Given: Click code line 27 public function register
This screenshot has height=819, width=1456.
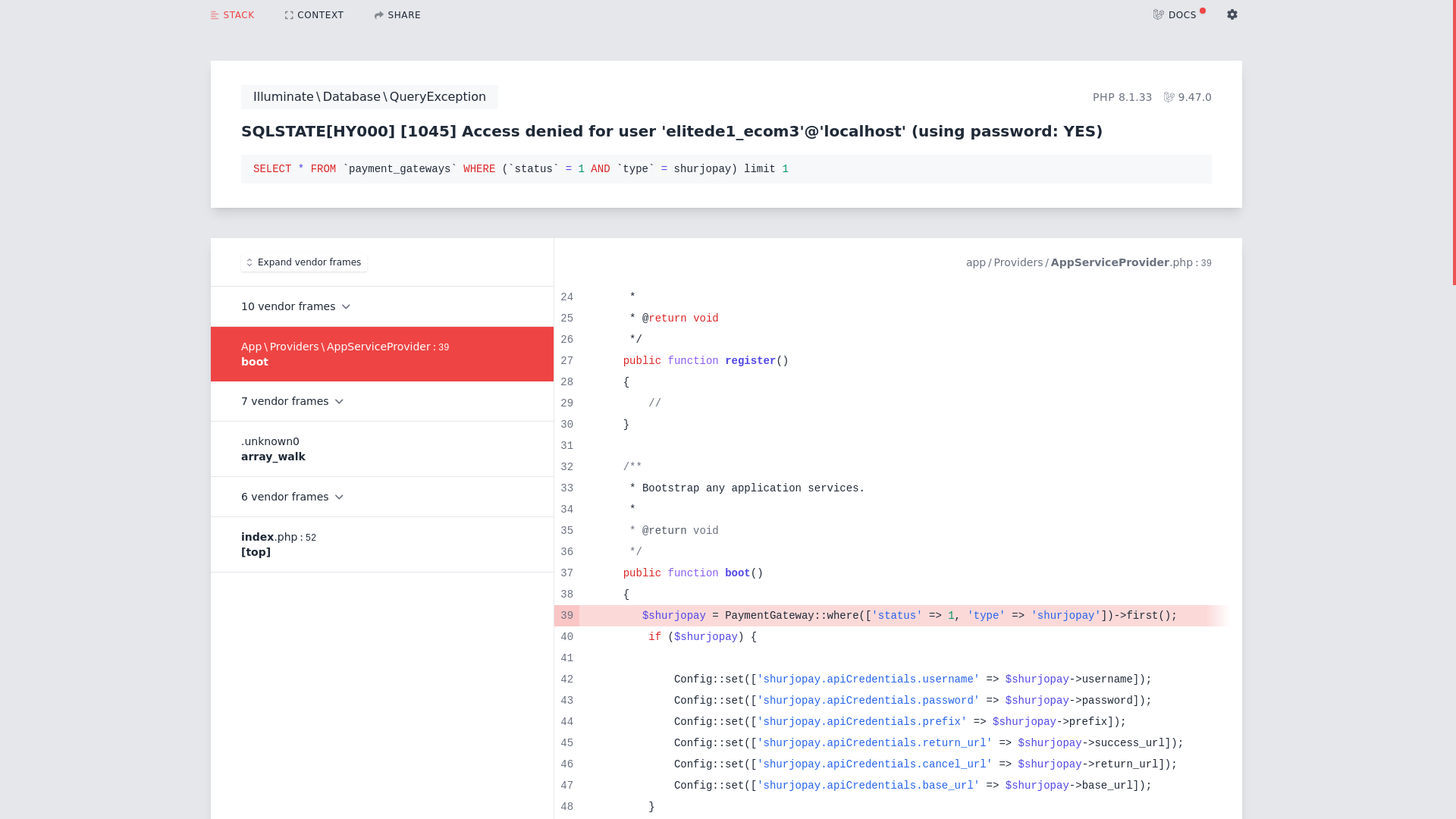Looking at the screenshot, I should click(x=705, y=361).
